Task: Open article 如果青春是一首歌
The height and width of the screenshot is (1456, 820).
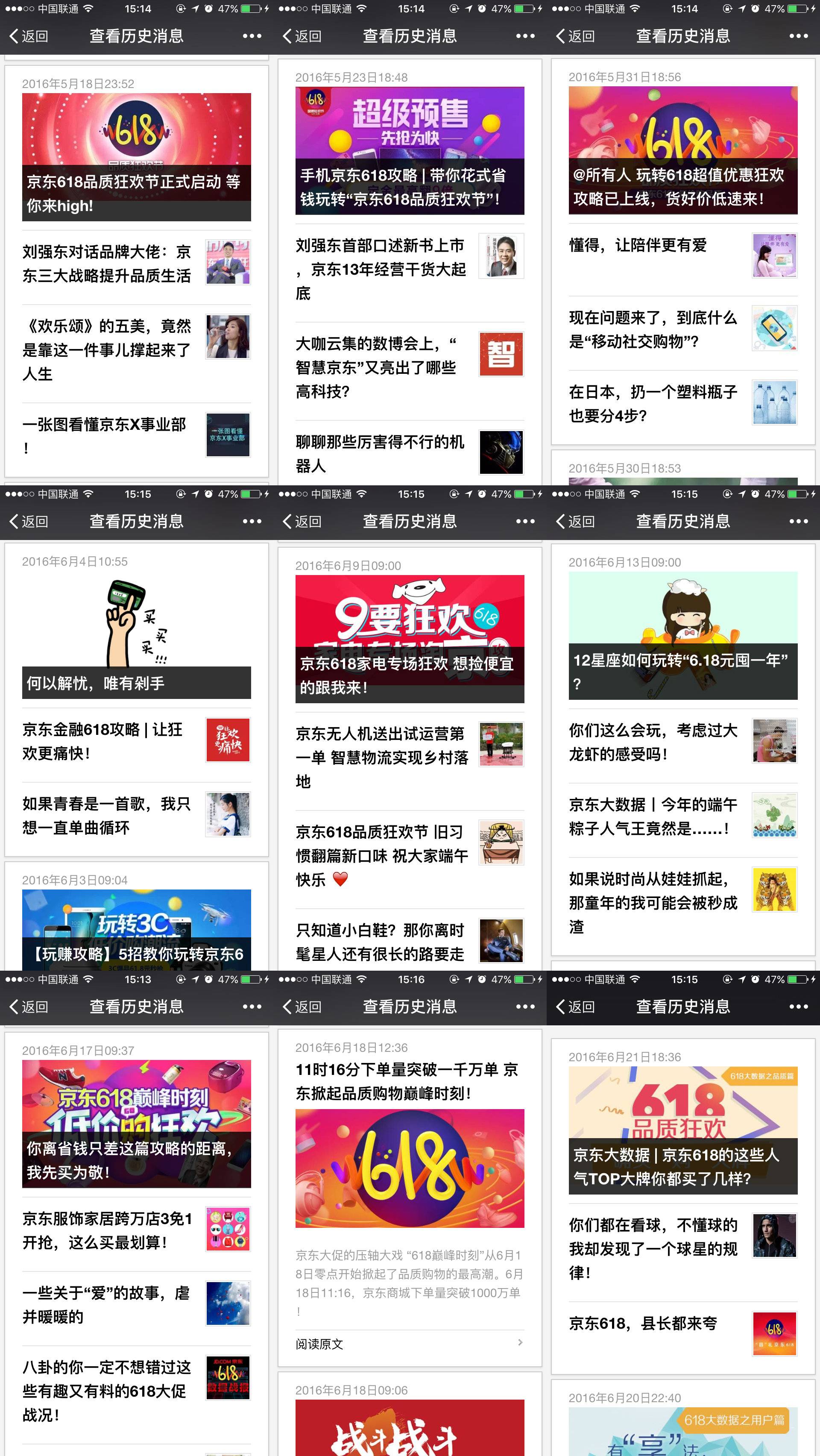Action: click(136, 815)
